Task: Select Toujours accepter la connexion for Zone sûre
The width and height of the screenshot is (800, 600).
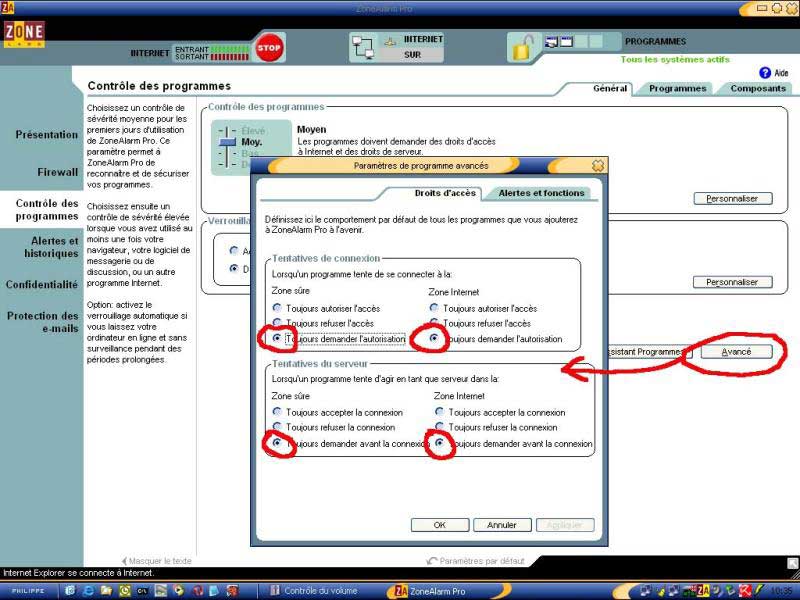Action: [277, 412]
